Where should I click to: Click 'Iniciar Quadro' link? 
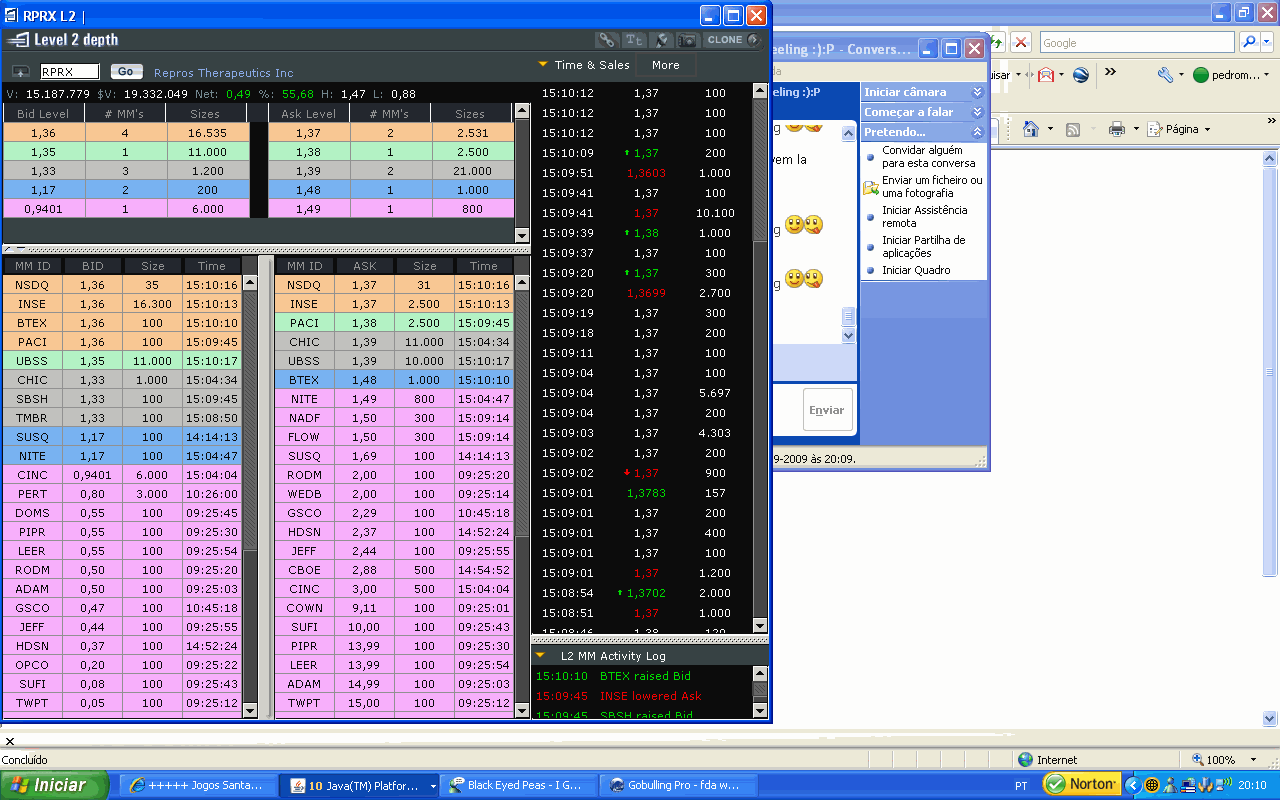(x=916, y=270)
